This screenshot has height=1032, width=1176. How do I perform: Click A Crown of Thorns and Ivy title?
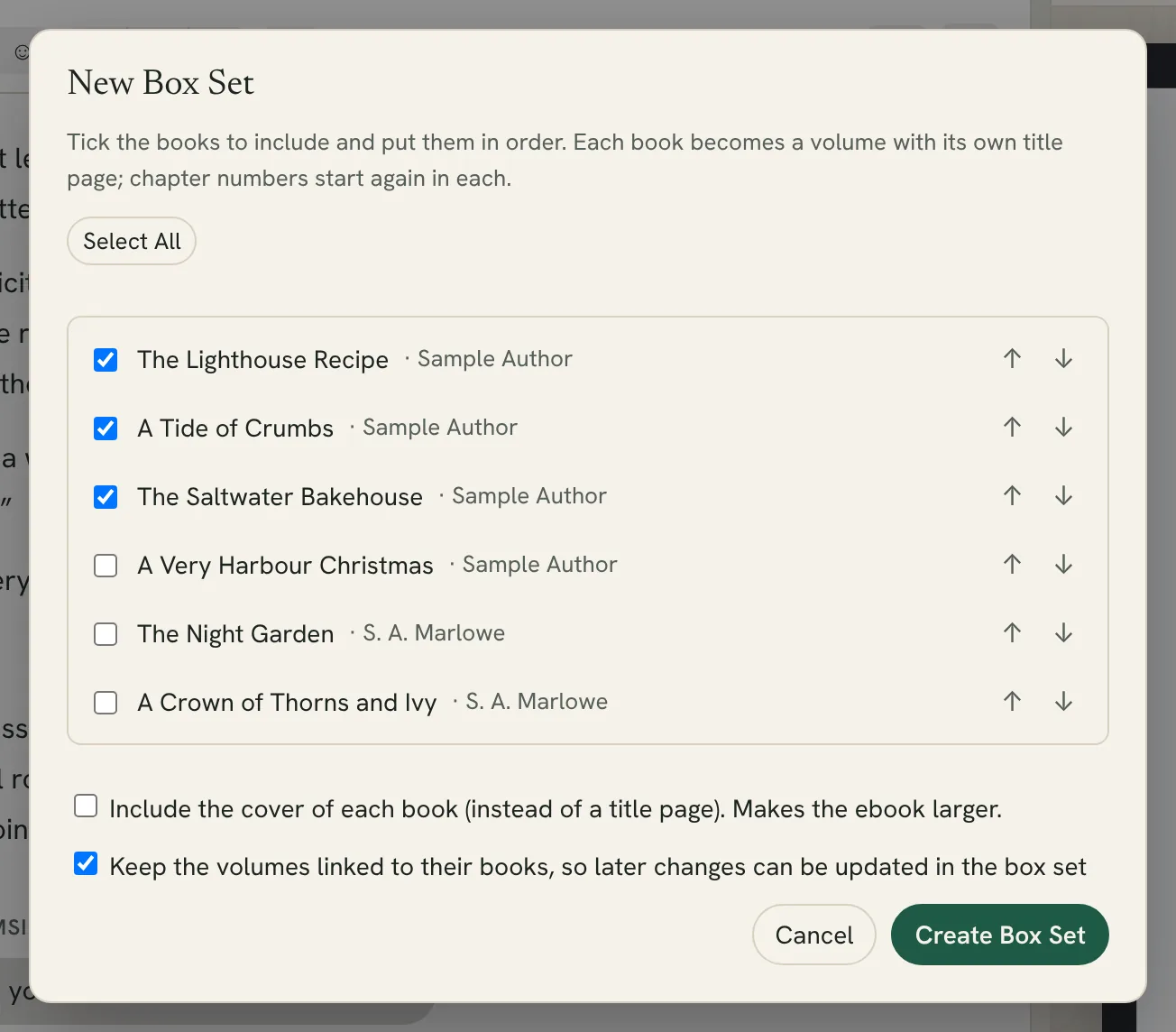287,703
